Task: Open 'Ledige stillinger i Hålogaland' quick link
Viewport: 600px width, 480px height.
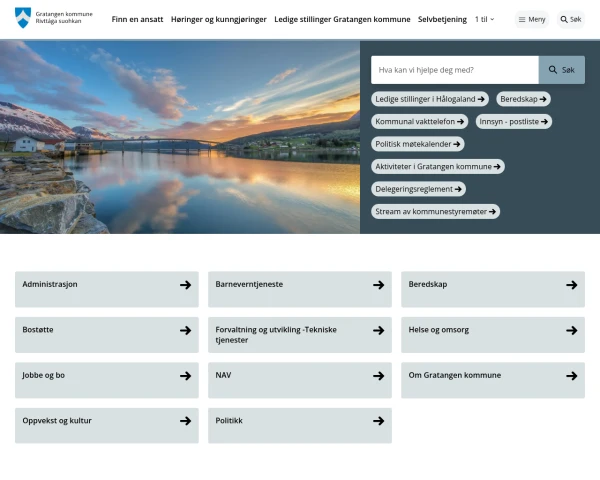Action: (430, 99)
